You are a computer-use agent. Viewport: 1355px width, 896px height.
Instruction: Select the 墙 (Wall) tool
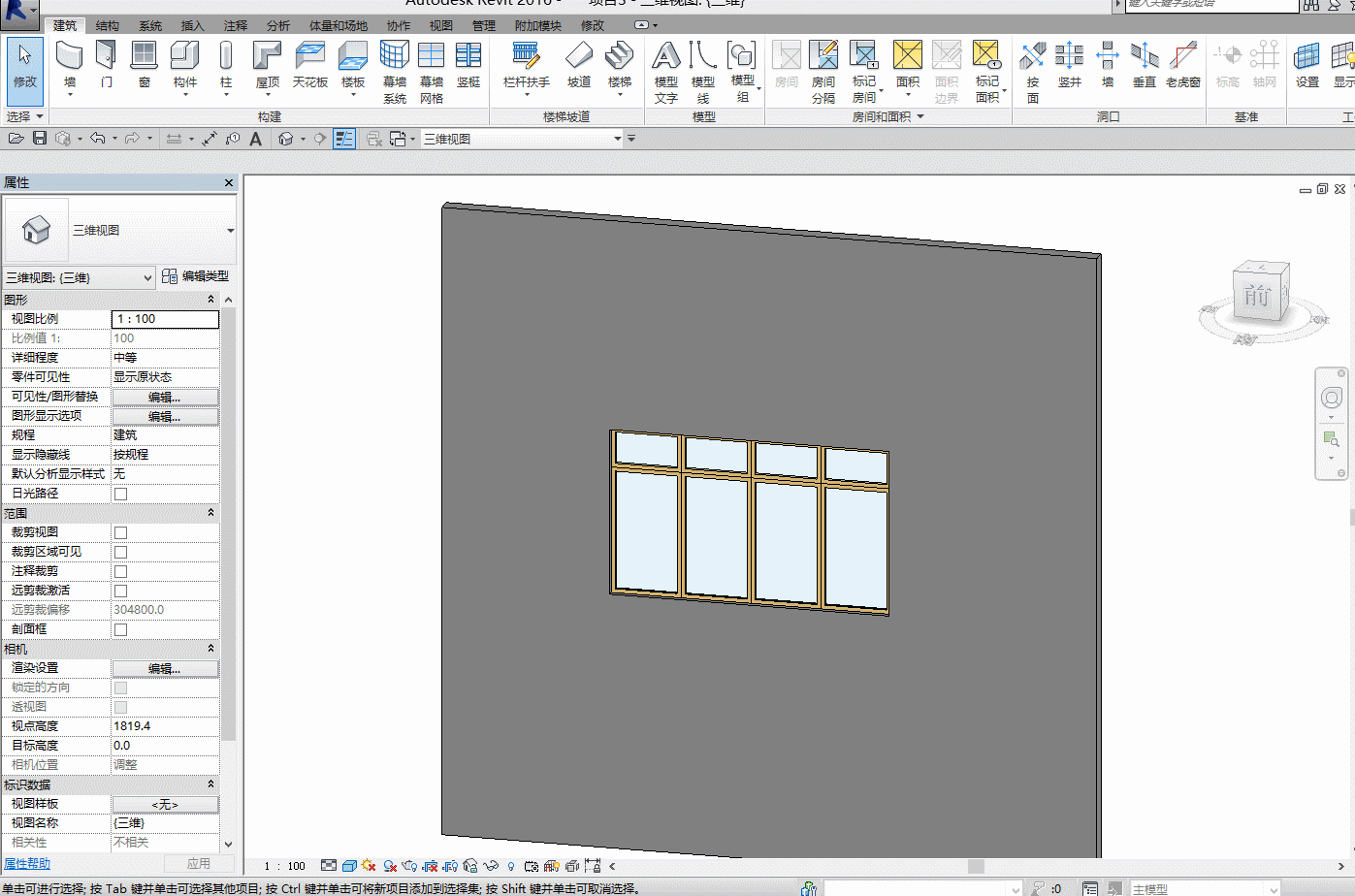click(x=70, y=68)
